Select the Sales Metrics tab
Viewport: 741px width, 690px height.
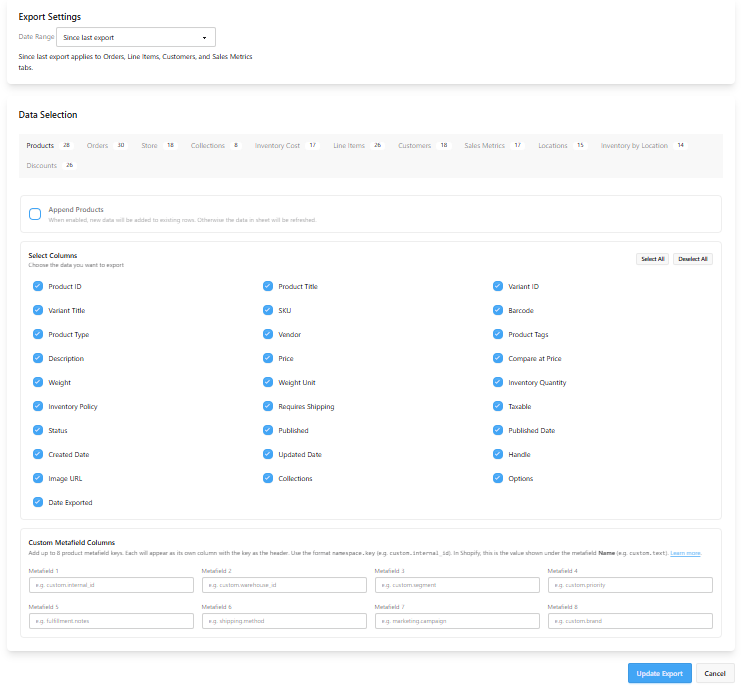click(492, 146)
